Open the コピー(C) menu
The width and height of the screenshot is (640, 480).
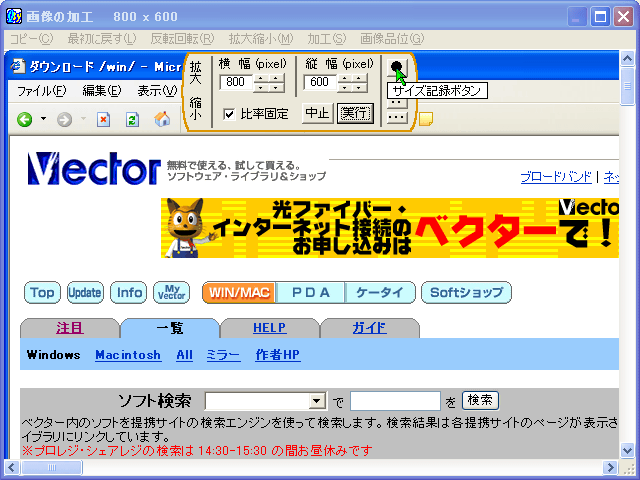tap(31, 39)
